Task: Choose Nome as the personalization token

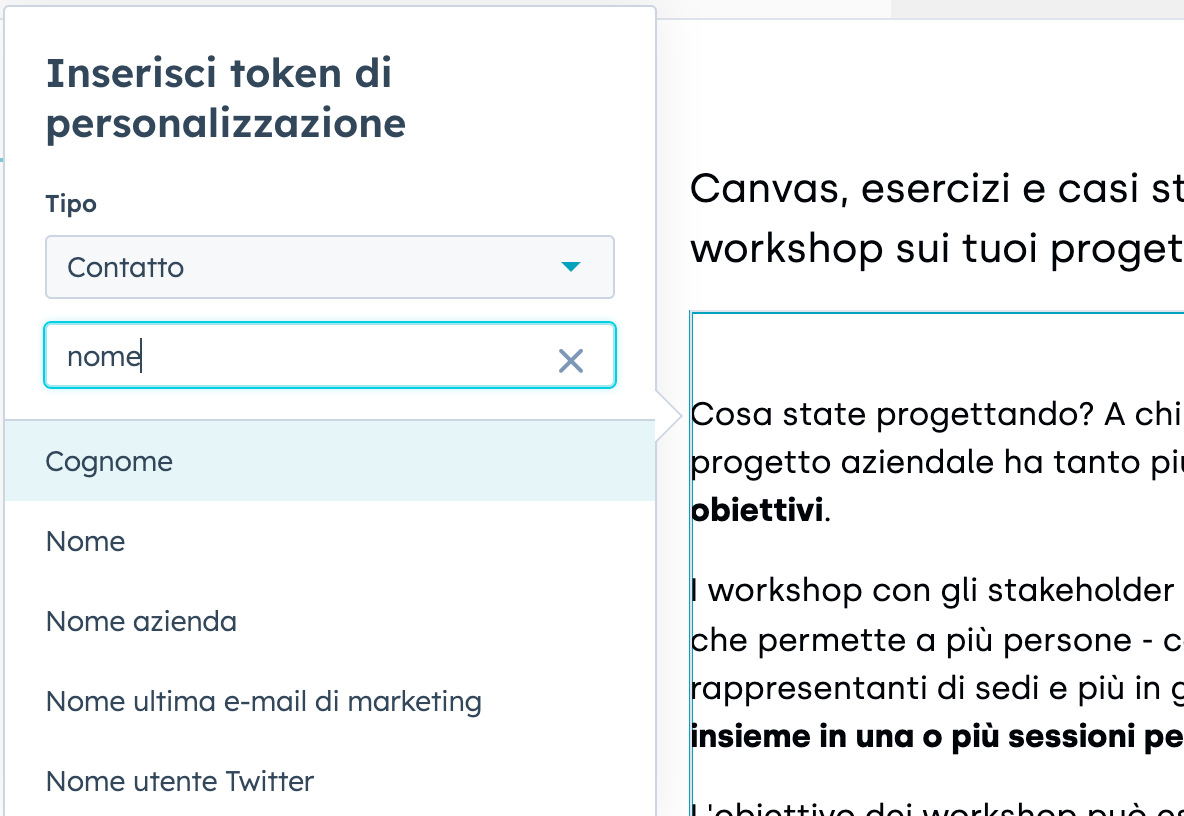Action: click(85, 541)
